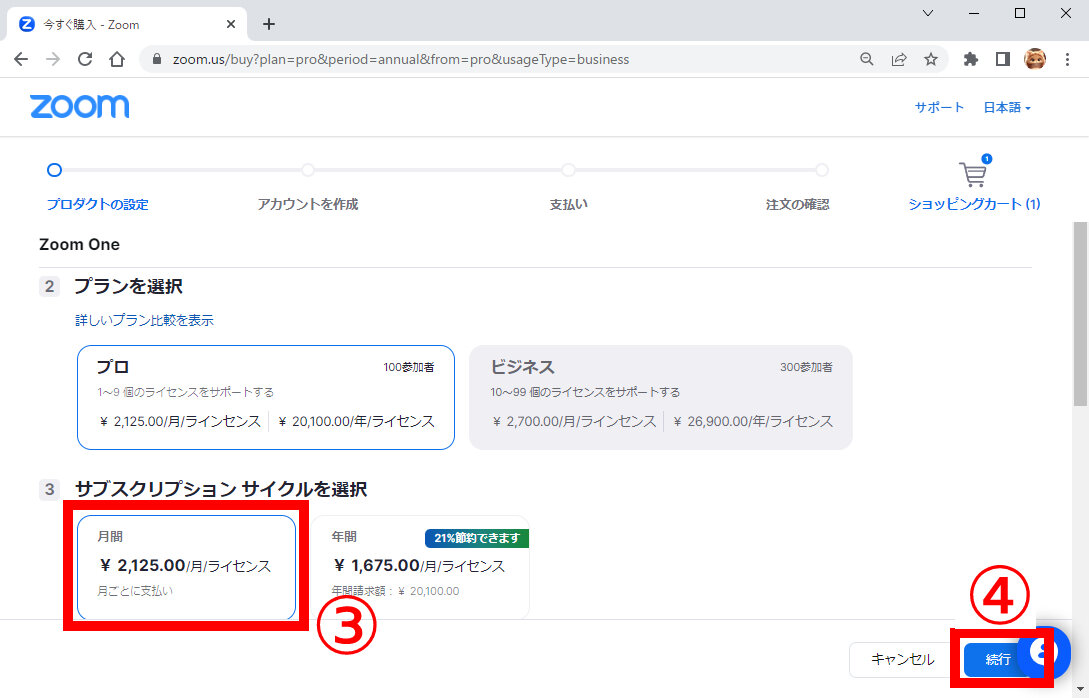1089x698 pixels.
Task: Choose the 月間 billing cycle
Action: pyautogui.click(x=186, y=566)
